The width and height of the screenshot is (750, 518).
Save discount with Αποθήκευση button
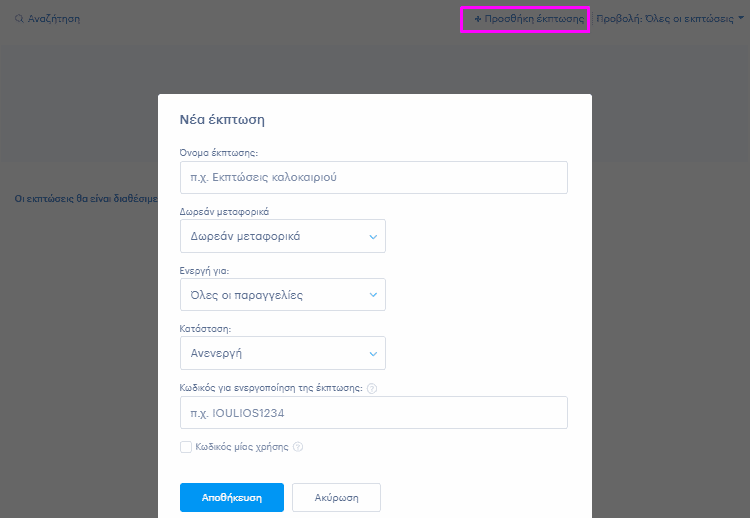pyautogui.click(x=232, y=497)
